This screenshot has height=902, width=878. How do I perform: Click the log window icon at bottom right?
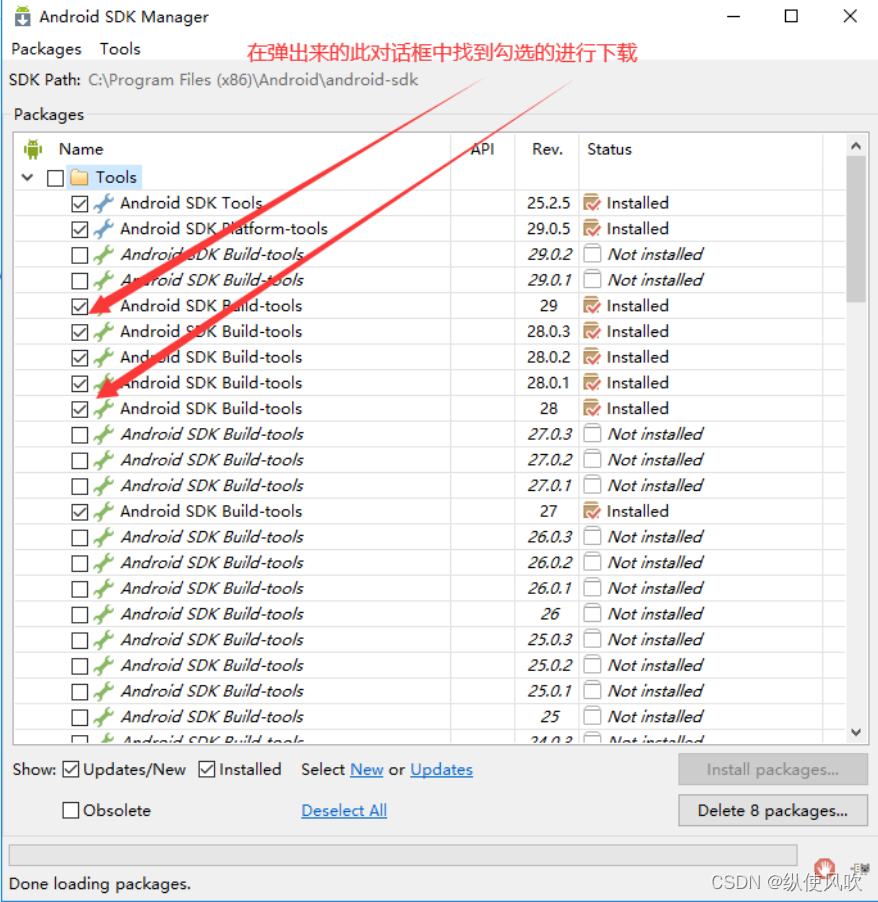point(860,869)
